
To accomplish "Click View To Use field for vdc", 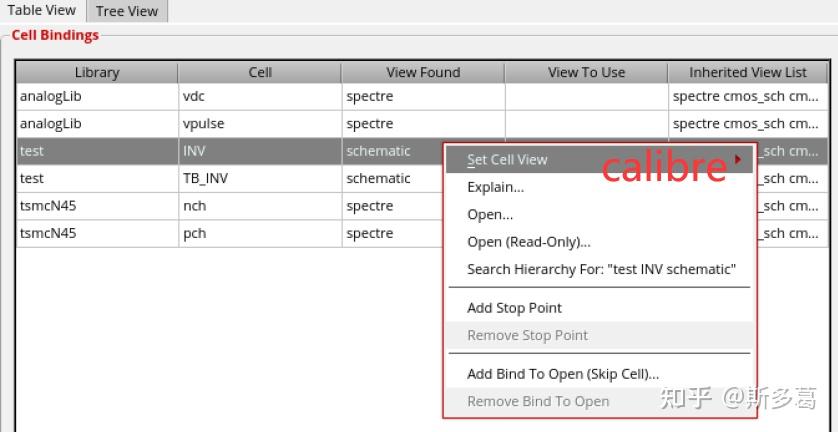I will [x=586, y=97].
